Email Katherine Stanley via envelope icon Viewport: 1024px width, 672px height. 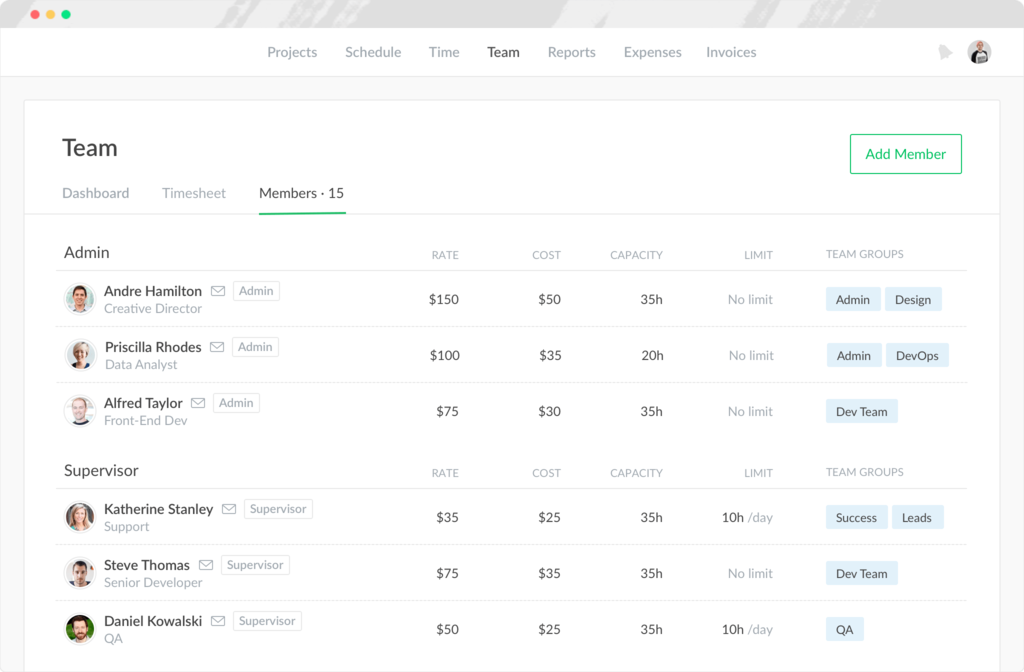point(229,509)
